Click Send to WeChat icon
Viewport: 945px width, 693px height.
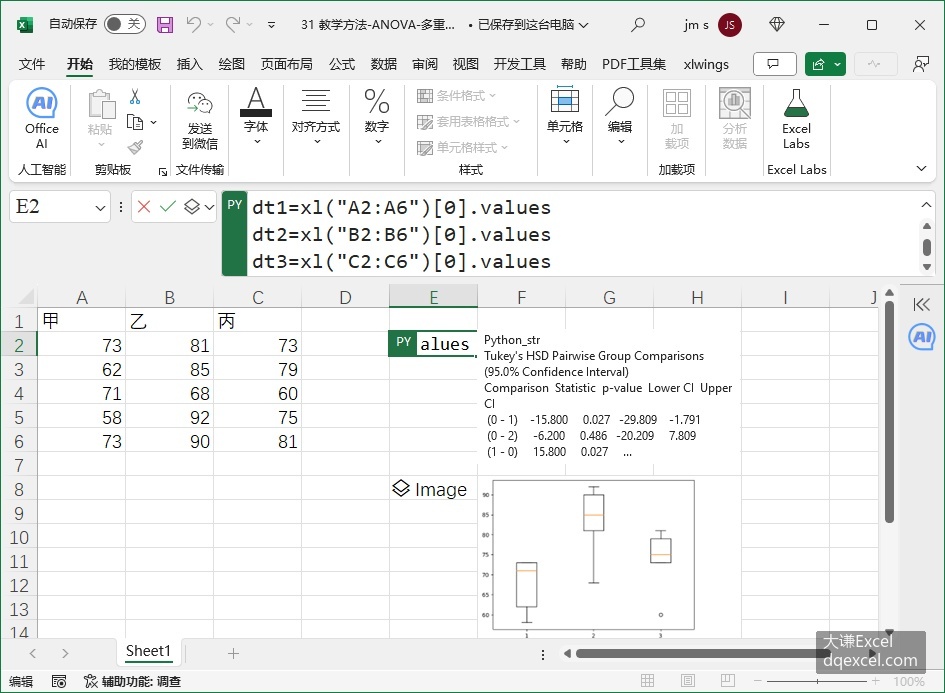click(199, 104)
